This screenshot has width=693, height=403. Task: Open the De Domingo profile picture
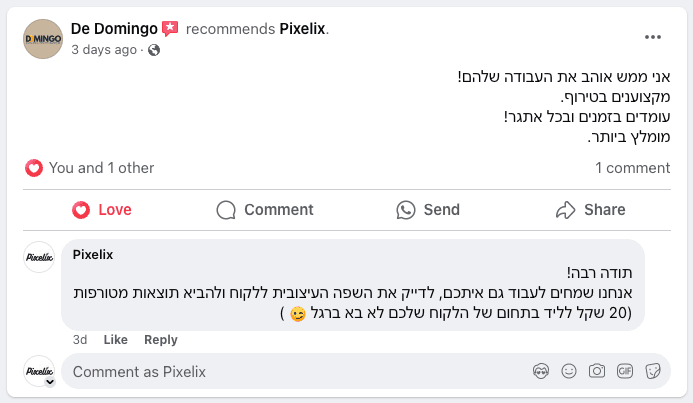click(43, 39)
